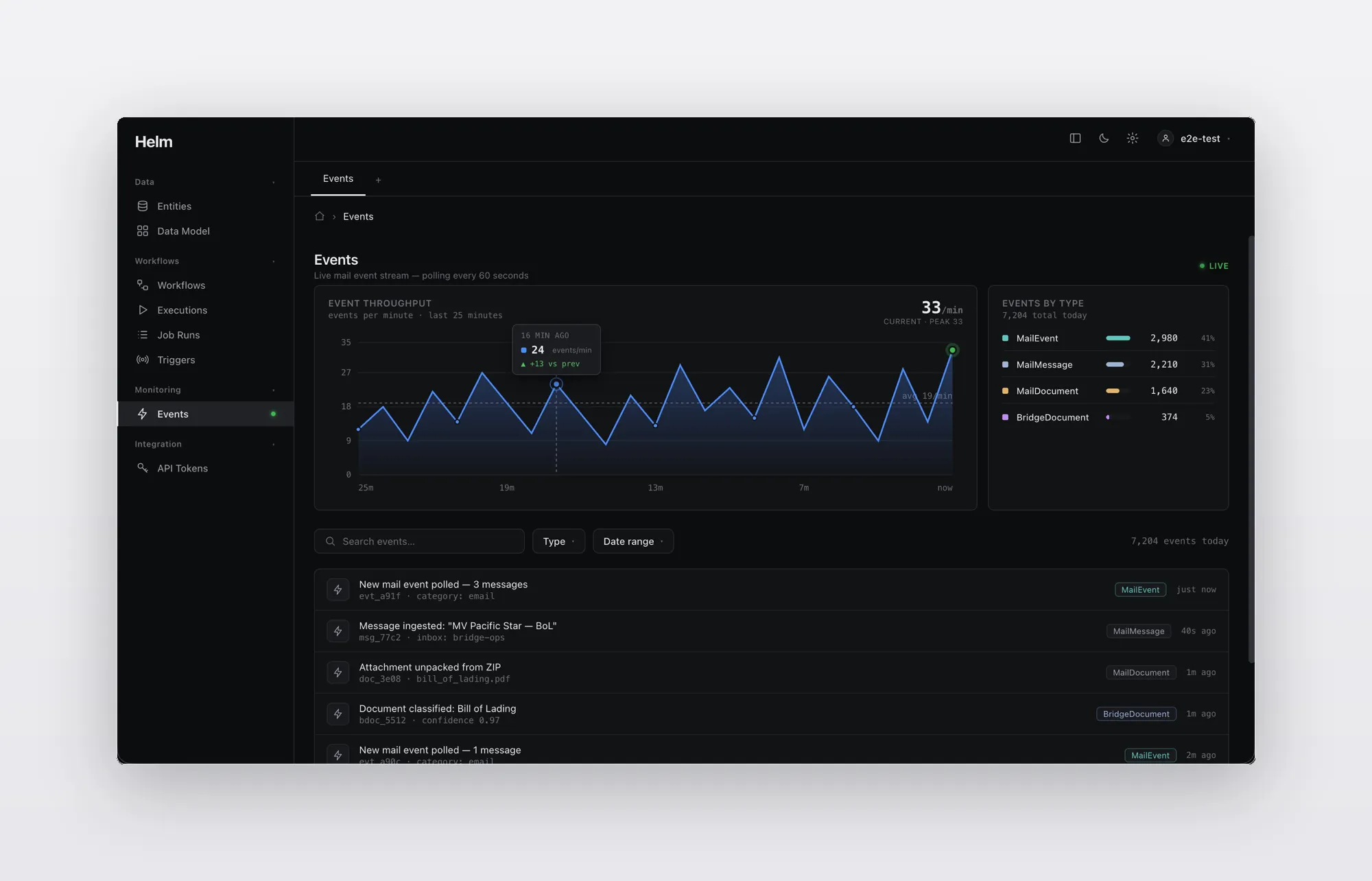Screen dimensions: 1372x881
Task: Open the Type filter dropdown
Action: click(x=558, y=541)
